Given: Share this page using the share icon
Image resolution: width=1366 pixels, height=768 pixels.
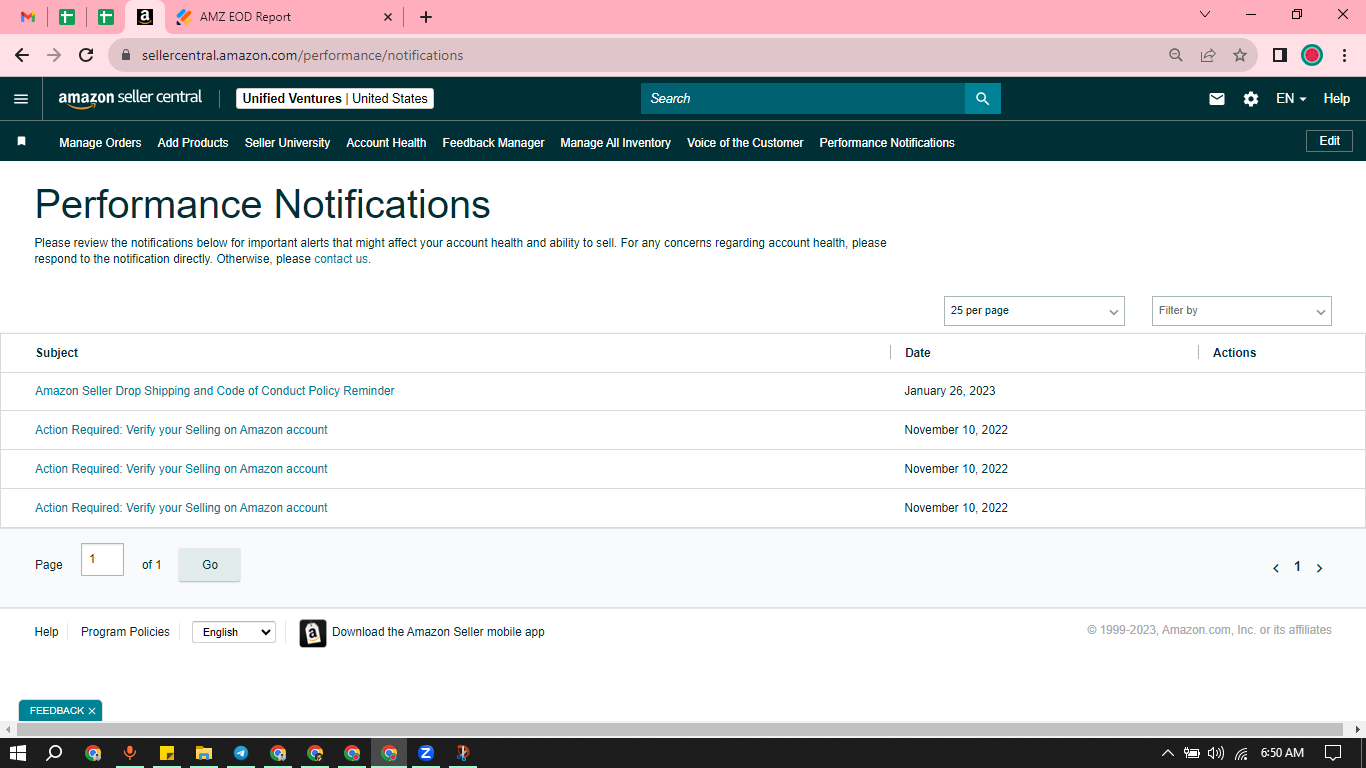Looking at the screenshot, I should click(x=1208, y=55).
